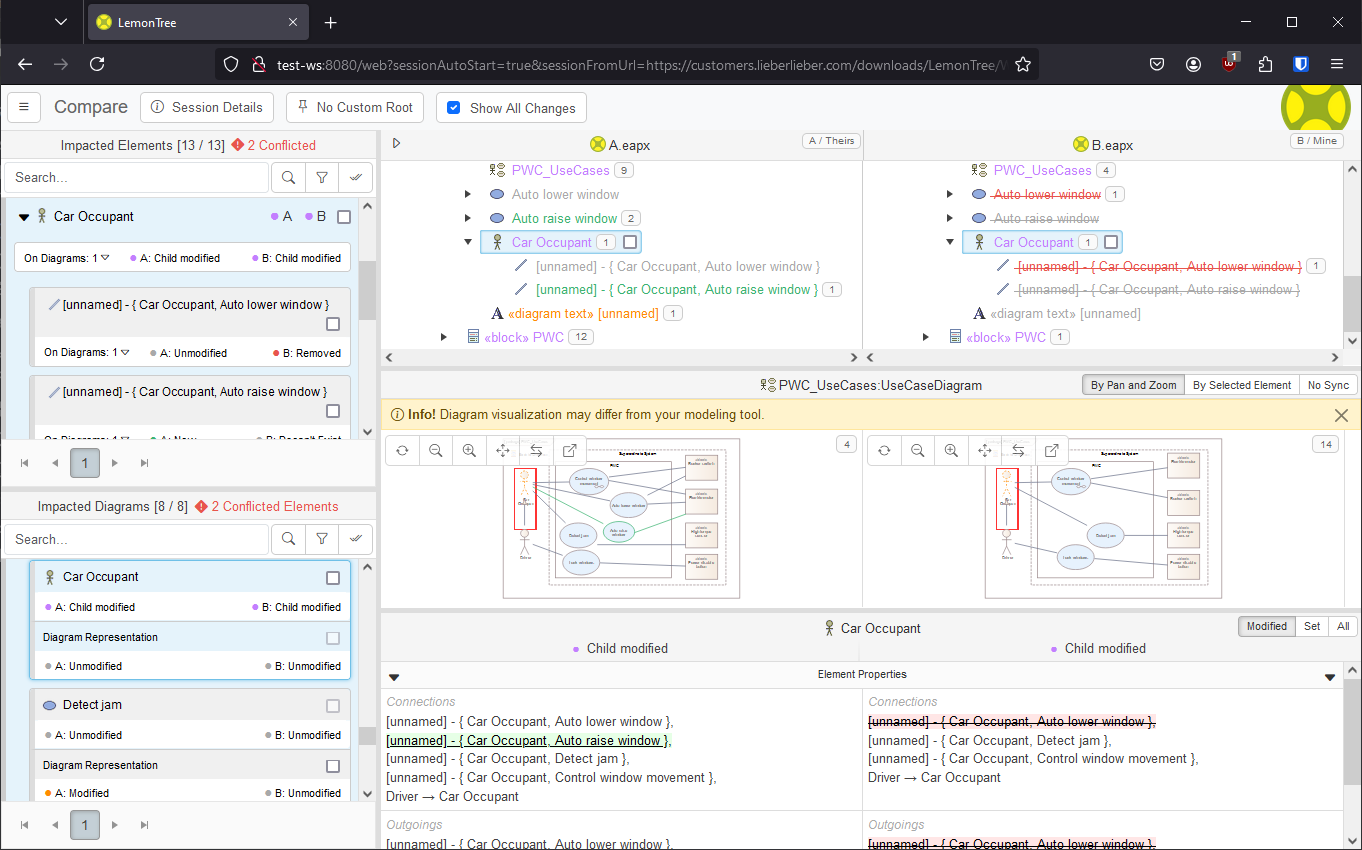Check Car Occupant checkbox in A tree
This screenshot has width=1362, height=850.
pyautogui.click(x=630, y=242)
